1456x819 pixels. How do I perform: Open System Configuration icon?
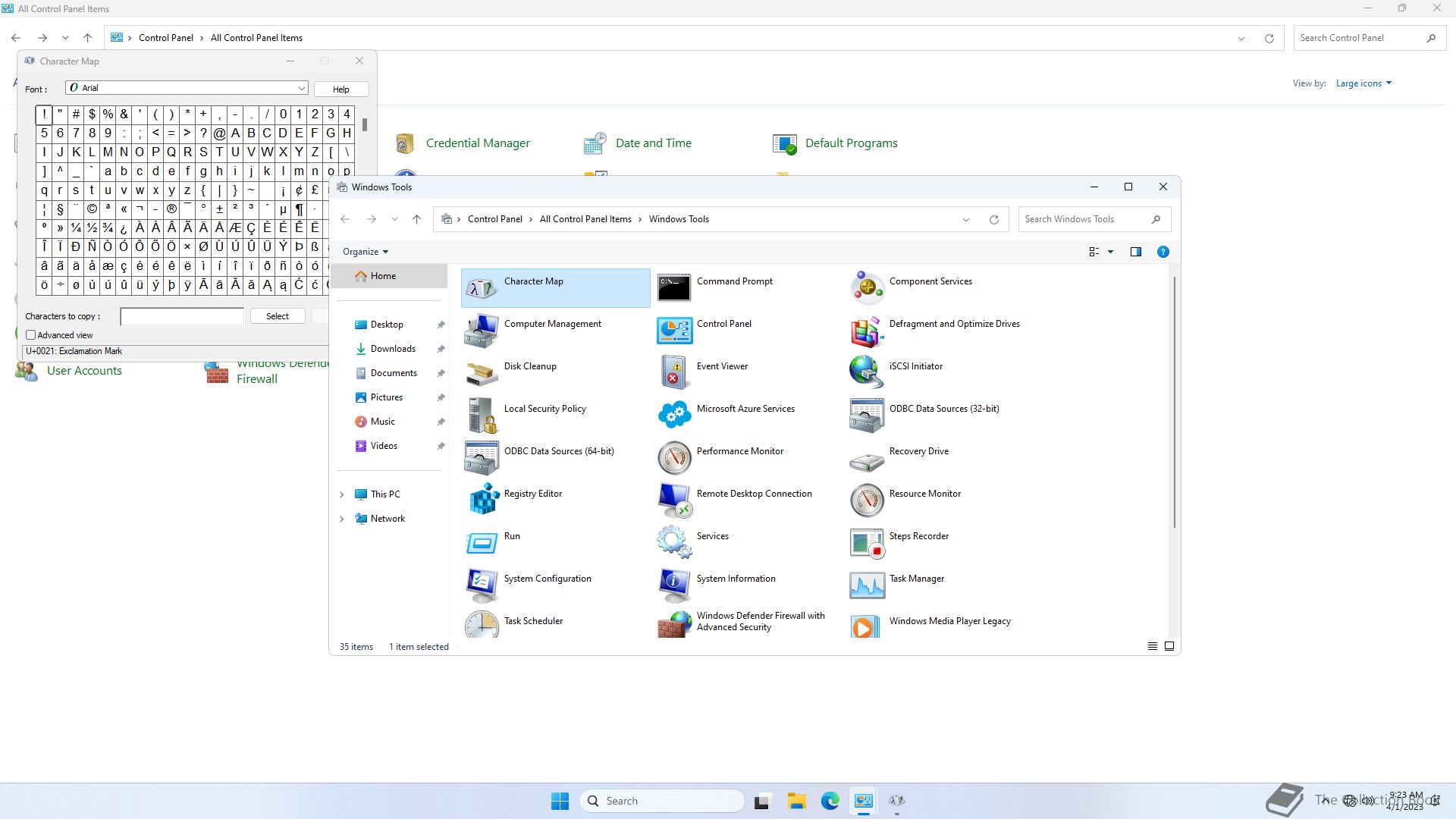tap(482, 585)
